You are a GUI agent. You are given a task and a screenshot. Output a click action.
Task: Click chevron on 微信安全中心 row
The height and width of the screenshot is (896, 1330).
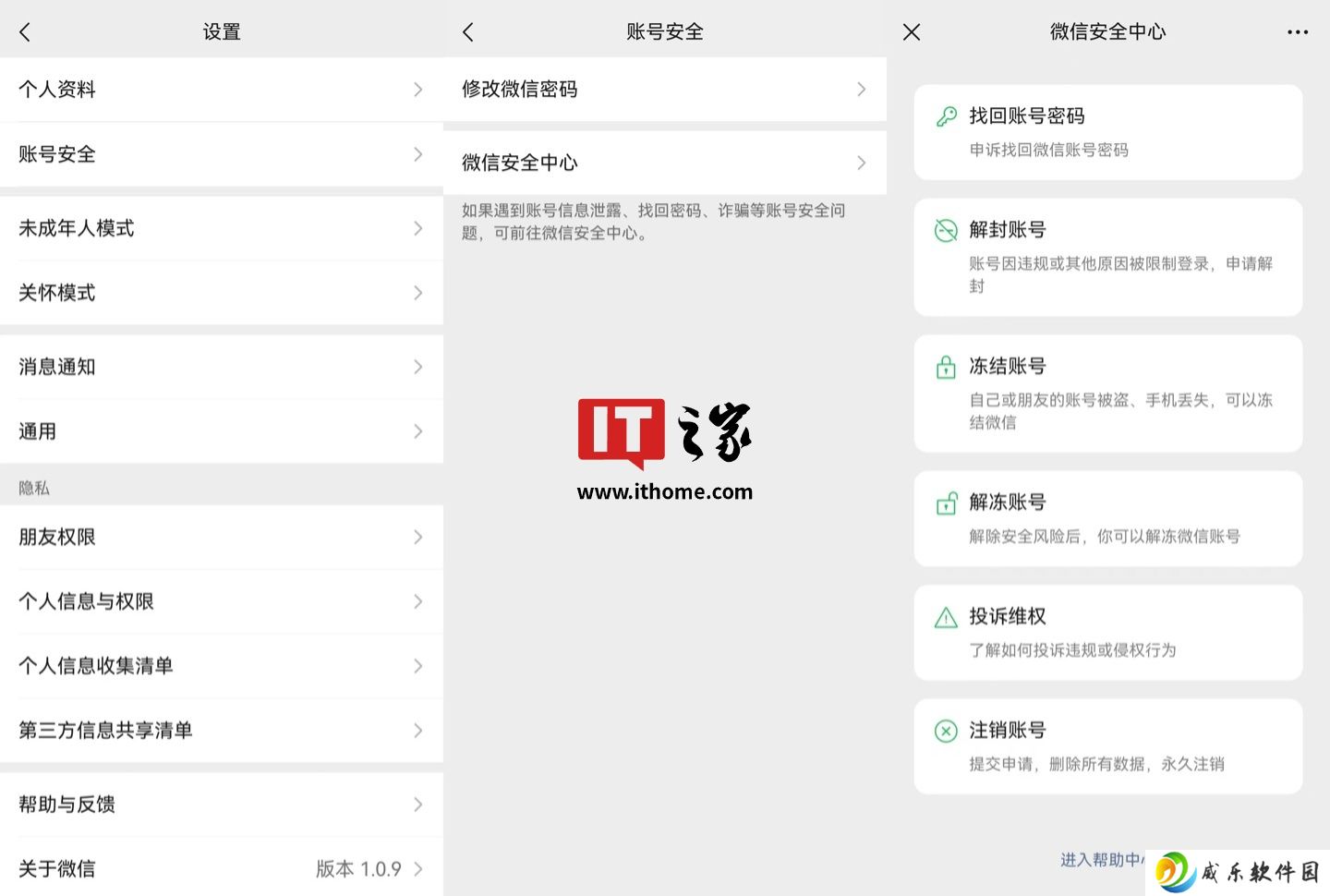(862, 163)
